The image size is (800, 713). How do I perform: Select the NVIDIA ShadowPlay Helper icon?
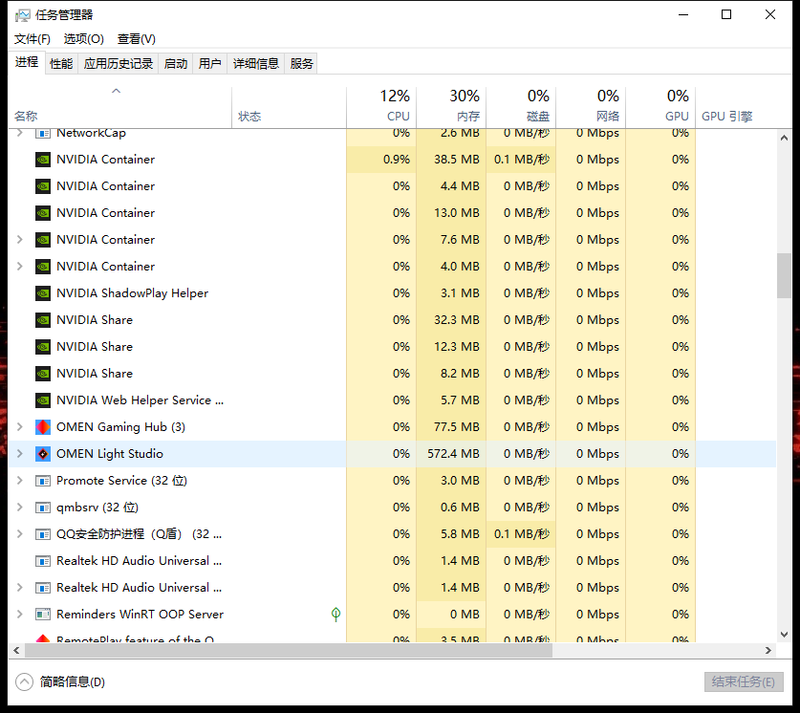(x=43, y=293)
